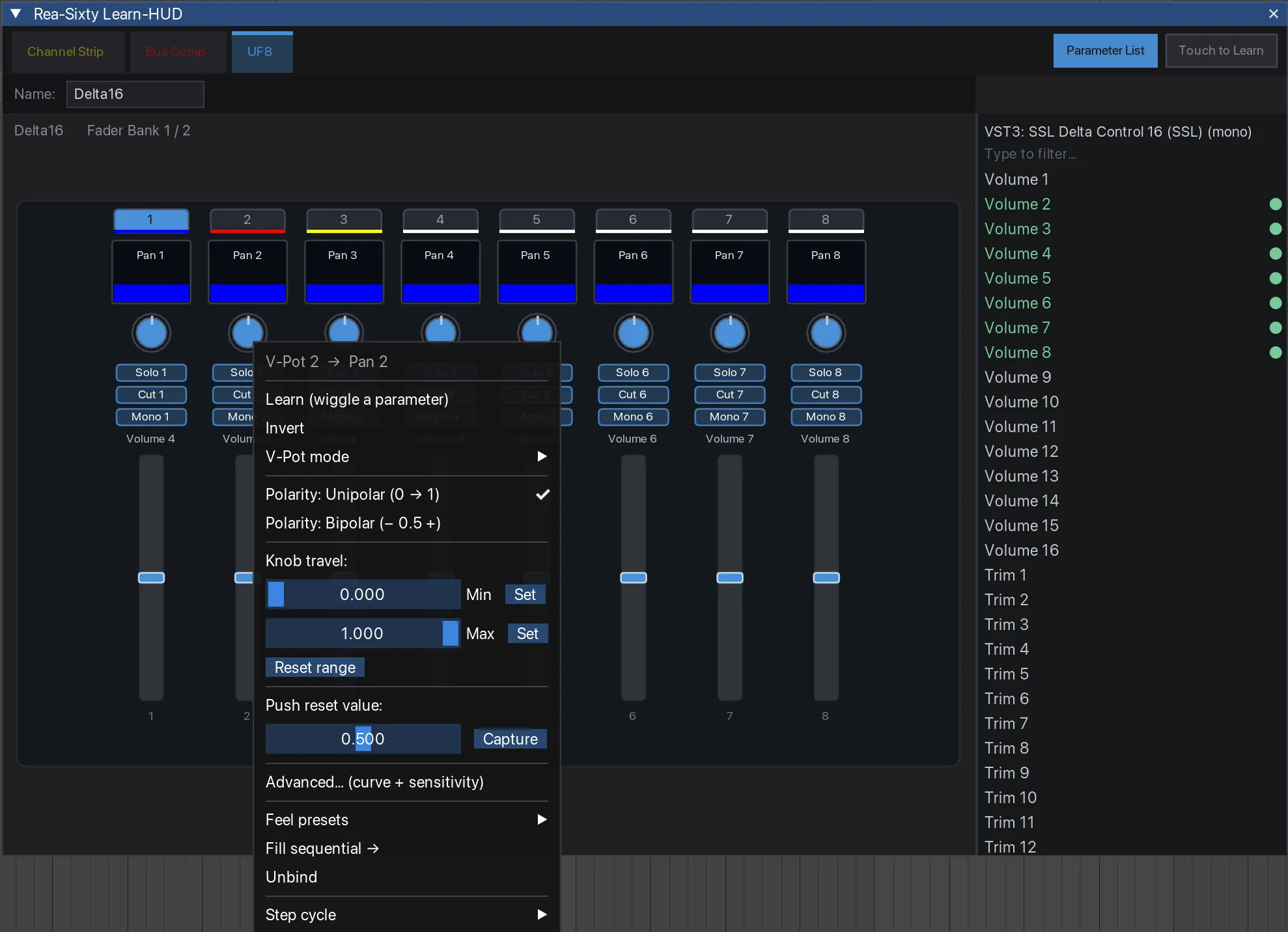Expand the Step cycle submenu
Viewport: 1288px width, 932px height.
[406, 915]
